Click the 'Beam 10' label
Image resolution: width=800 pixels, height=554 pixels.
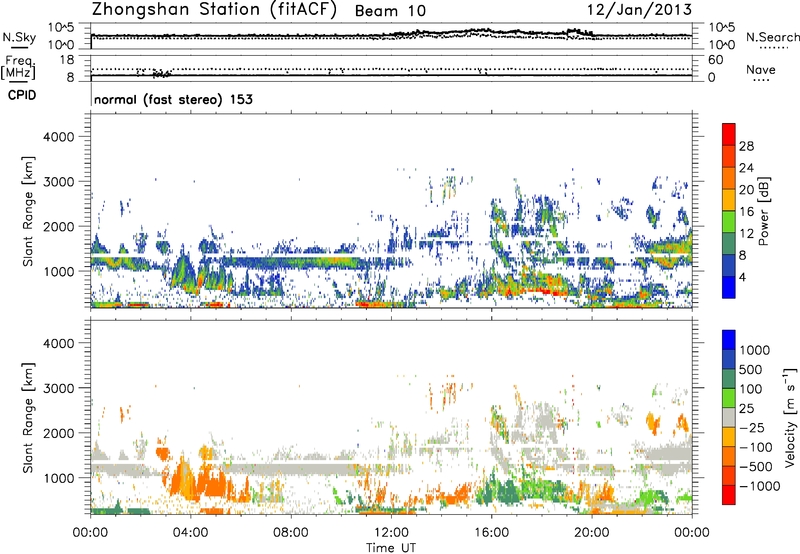pyautogui.click(x=390, y=11)
